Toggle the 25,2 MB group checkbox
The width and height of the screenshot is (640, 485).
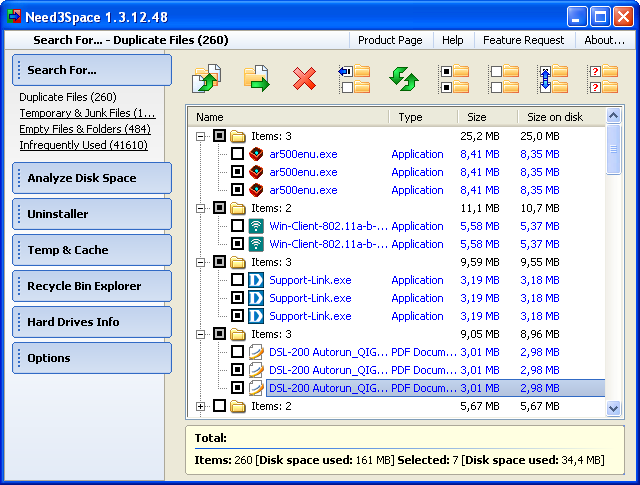[x=219, y=136]
